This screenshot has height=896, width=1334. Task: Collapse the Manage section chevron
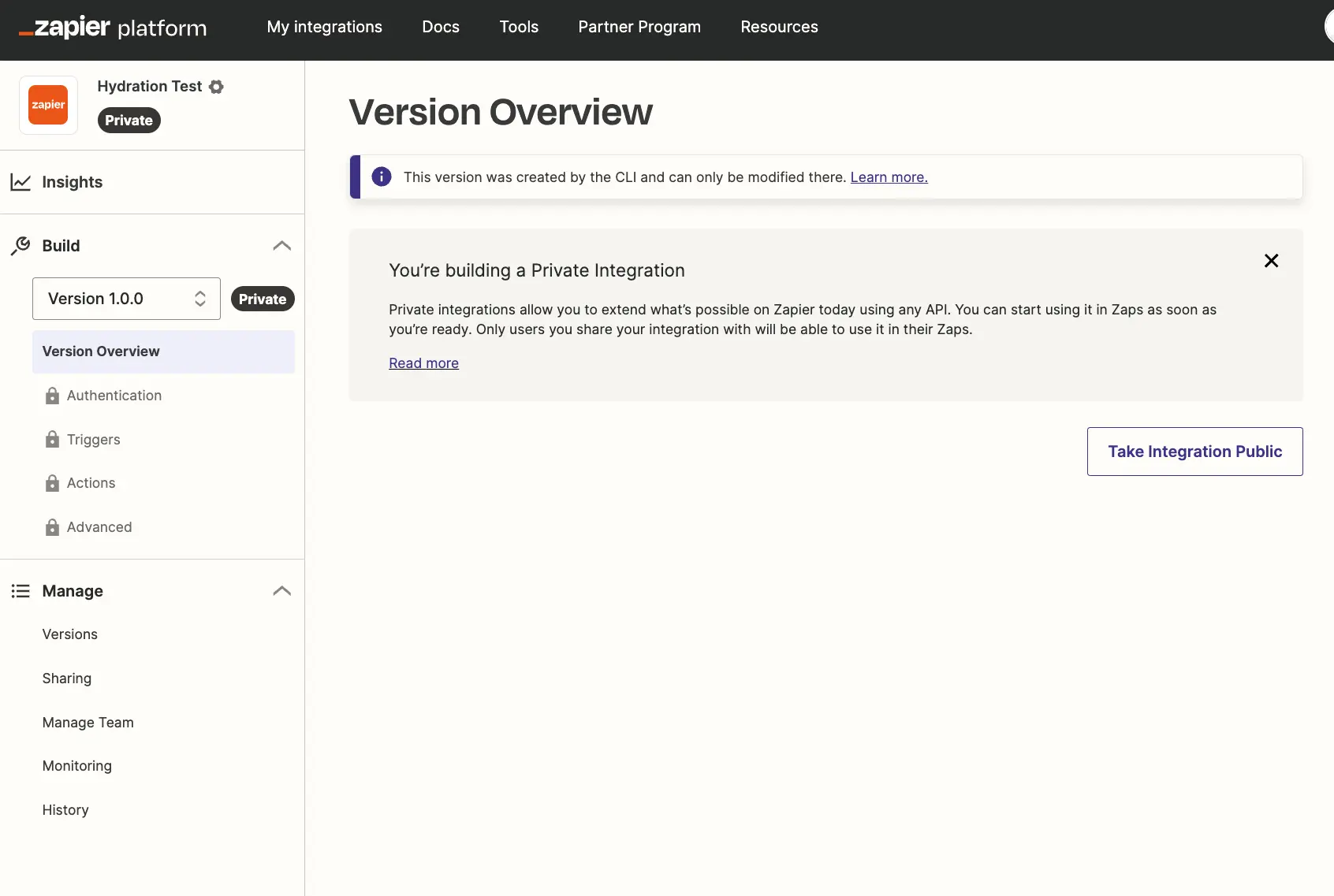click(282, 591)
